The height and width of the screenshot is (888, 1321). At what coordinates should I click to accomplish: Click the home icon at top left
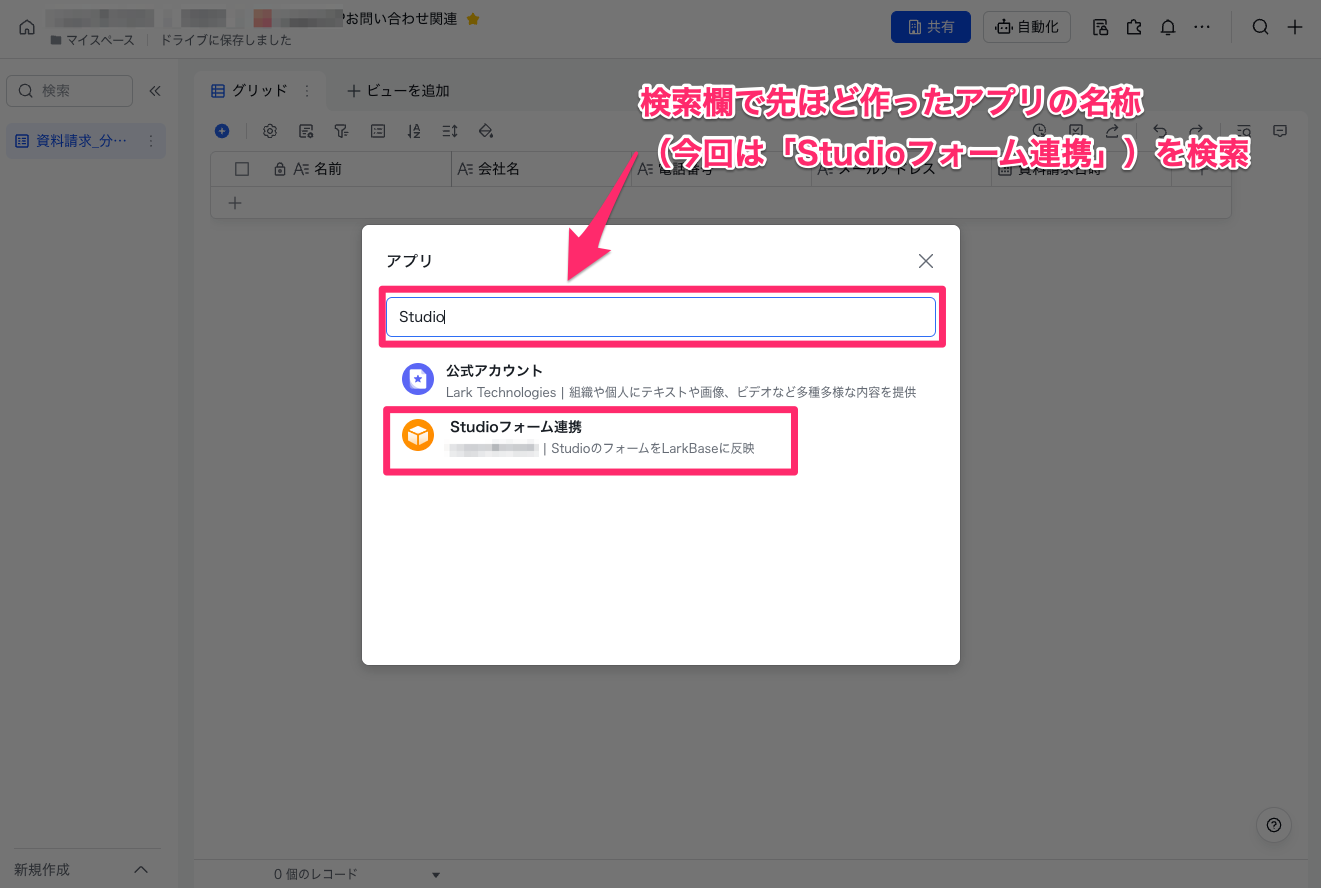27,27
